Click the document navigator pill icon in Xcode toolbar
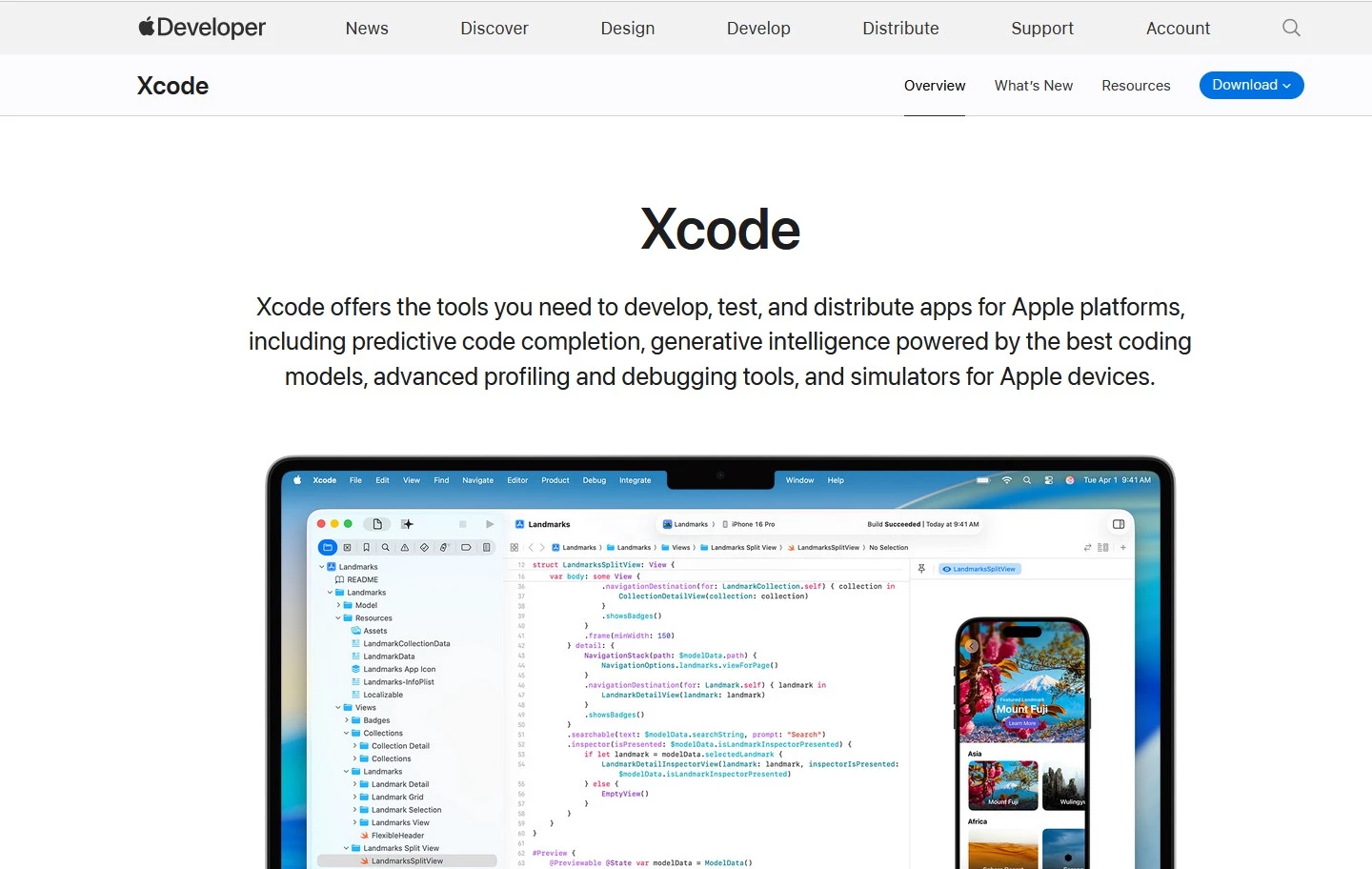Image resolution: width=1372 pixels, height=869 pixels. (377, 524)
